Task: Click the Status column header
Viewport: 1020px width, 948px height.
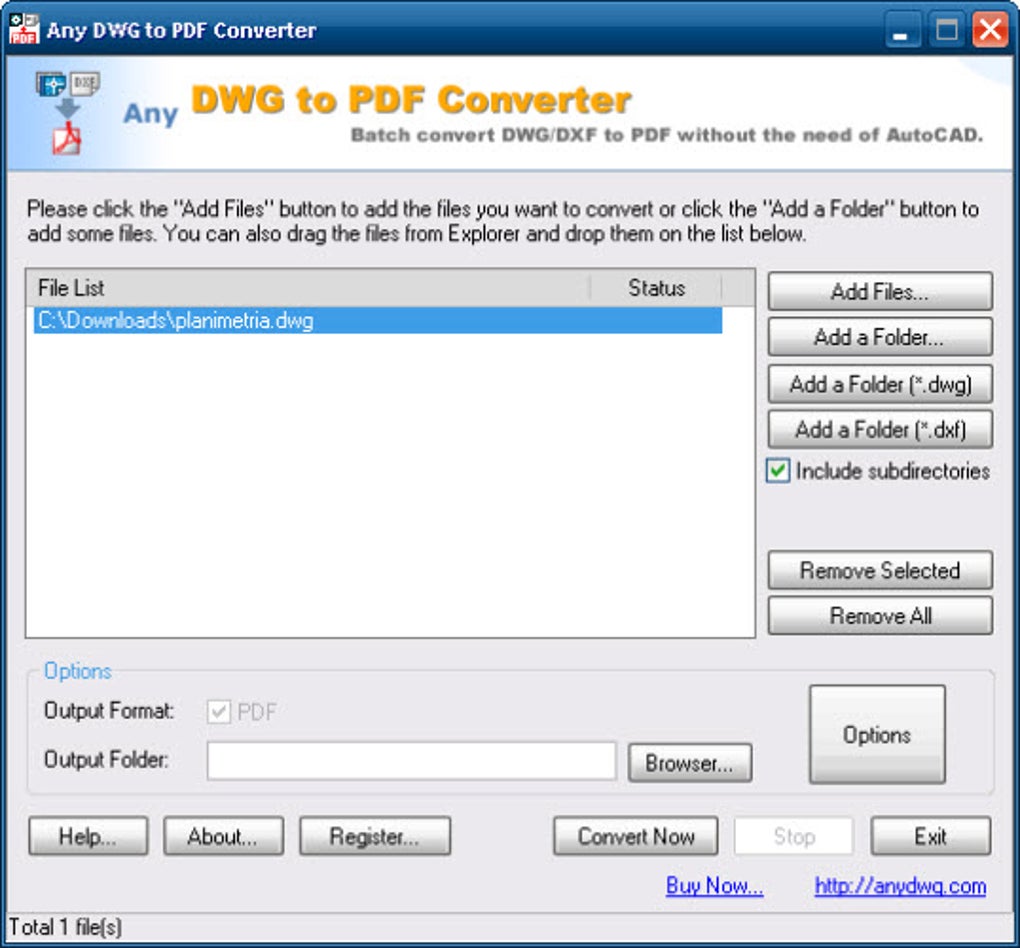Action: point(656,288)
